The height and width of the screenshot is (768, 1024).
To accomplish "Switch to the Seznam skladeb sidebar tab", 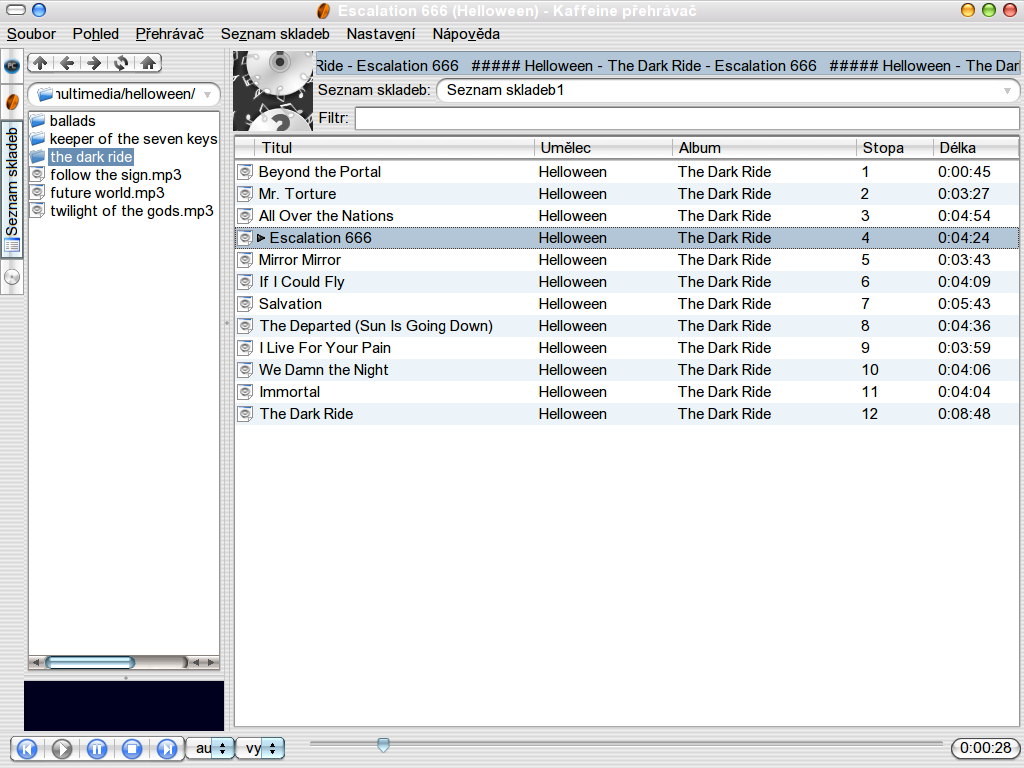I will coord(12,189).
